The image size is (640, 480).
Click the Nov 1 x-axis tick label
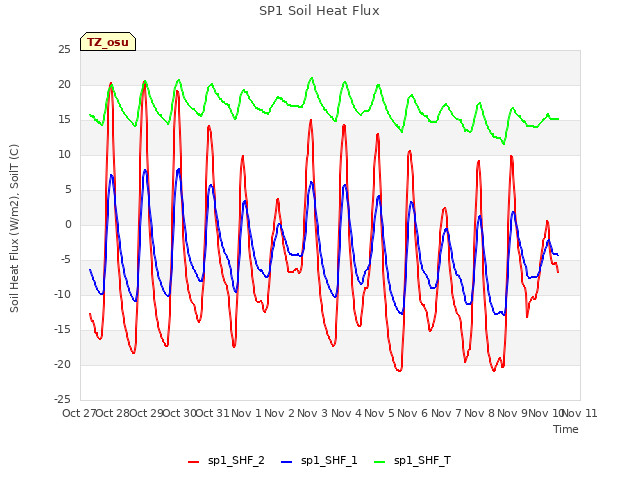click(x=246, y=413)
